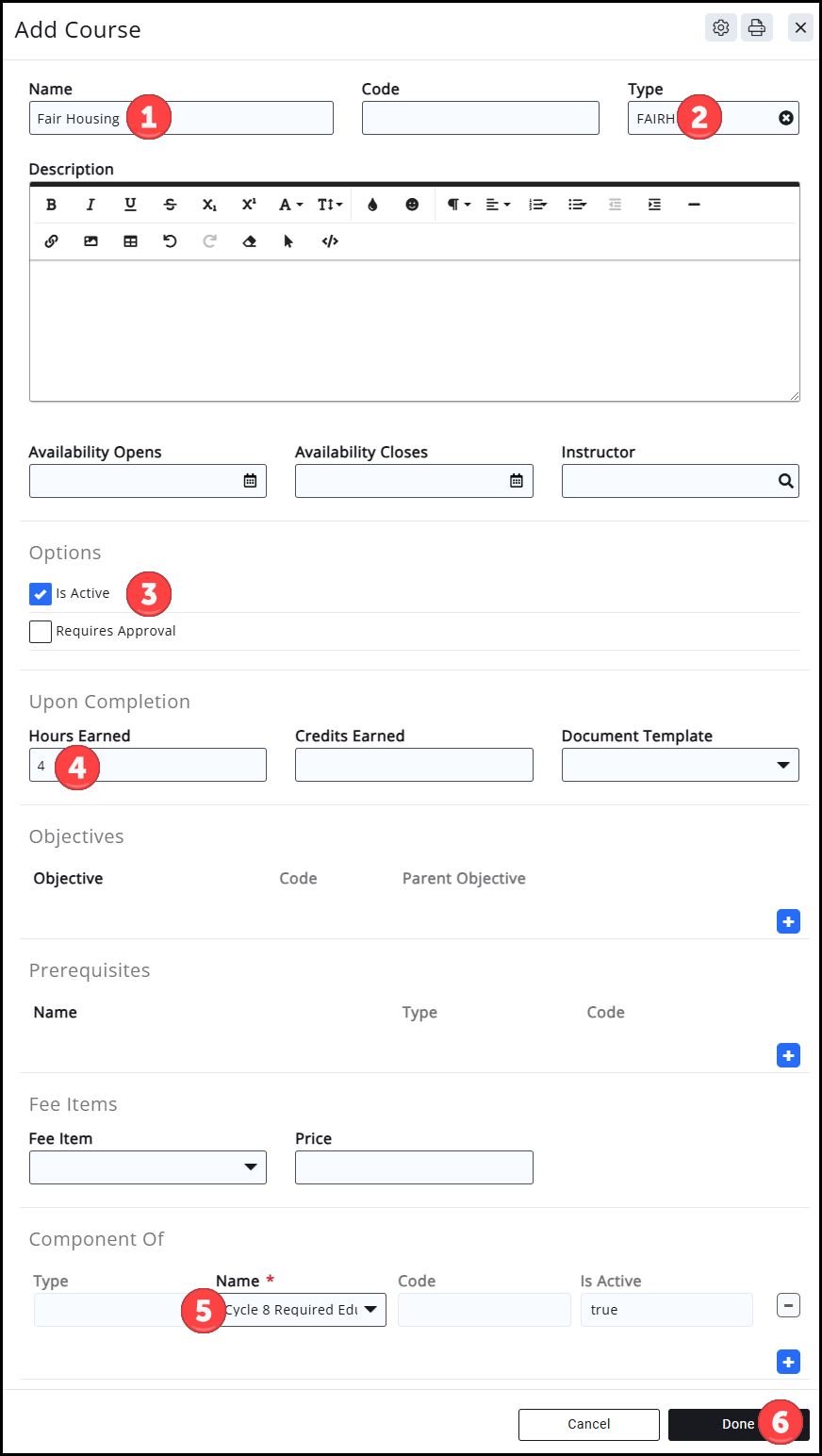Click the undo icon in editor toolbar
822x1456 pixels.
click(x=170, y=241)
